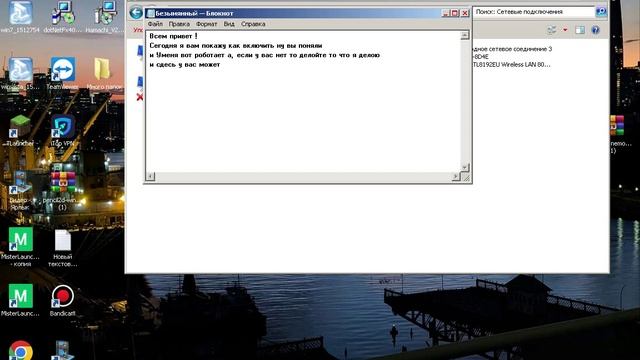Open the Формат menu in Notepad

point(207,24)
